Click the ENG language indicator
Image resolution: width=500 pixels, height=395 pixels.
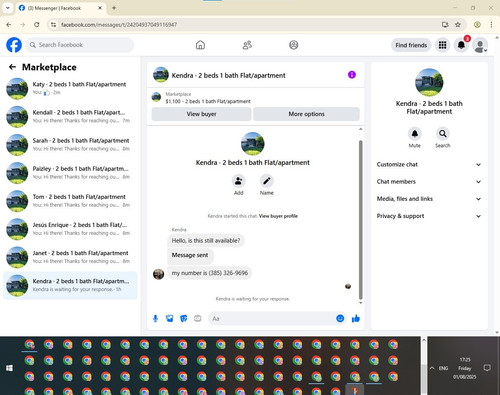[x=443, y=368]
